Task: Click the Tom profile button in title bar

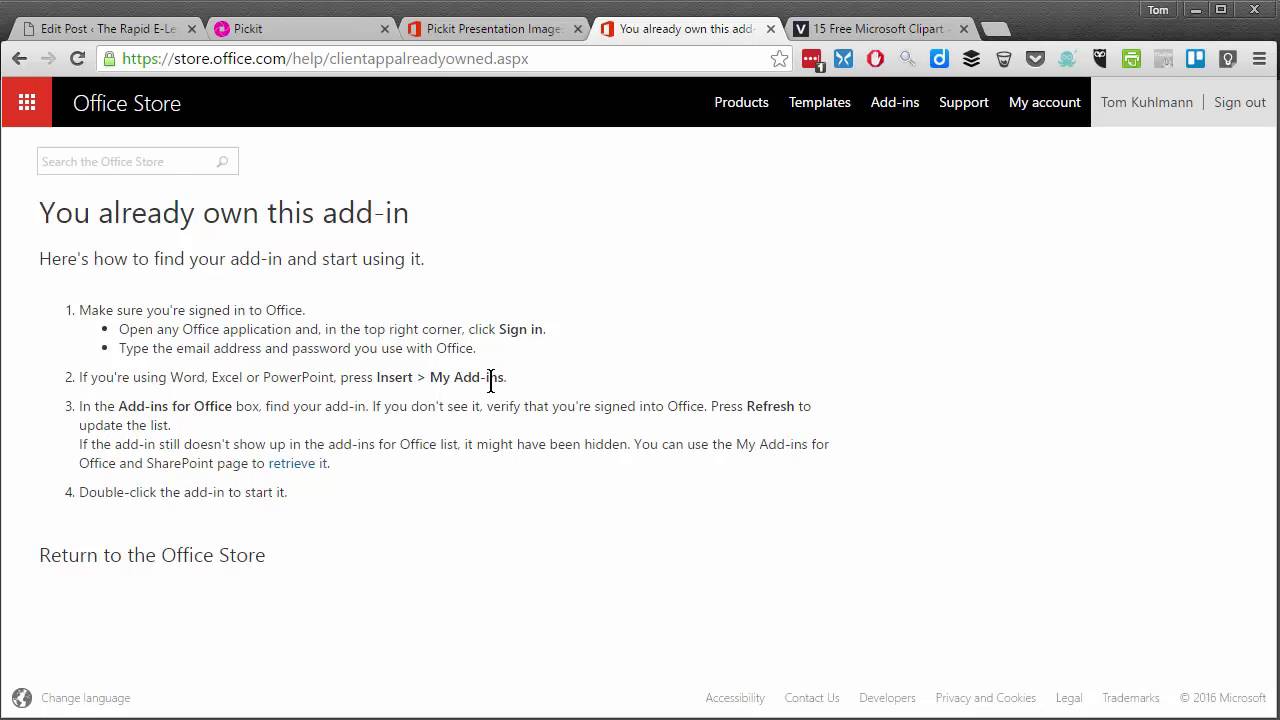Action: pos(1158,10)
